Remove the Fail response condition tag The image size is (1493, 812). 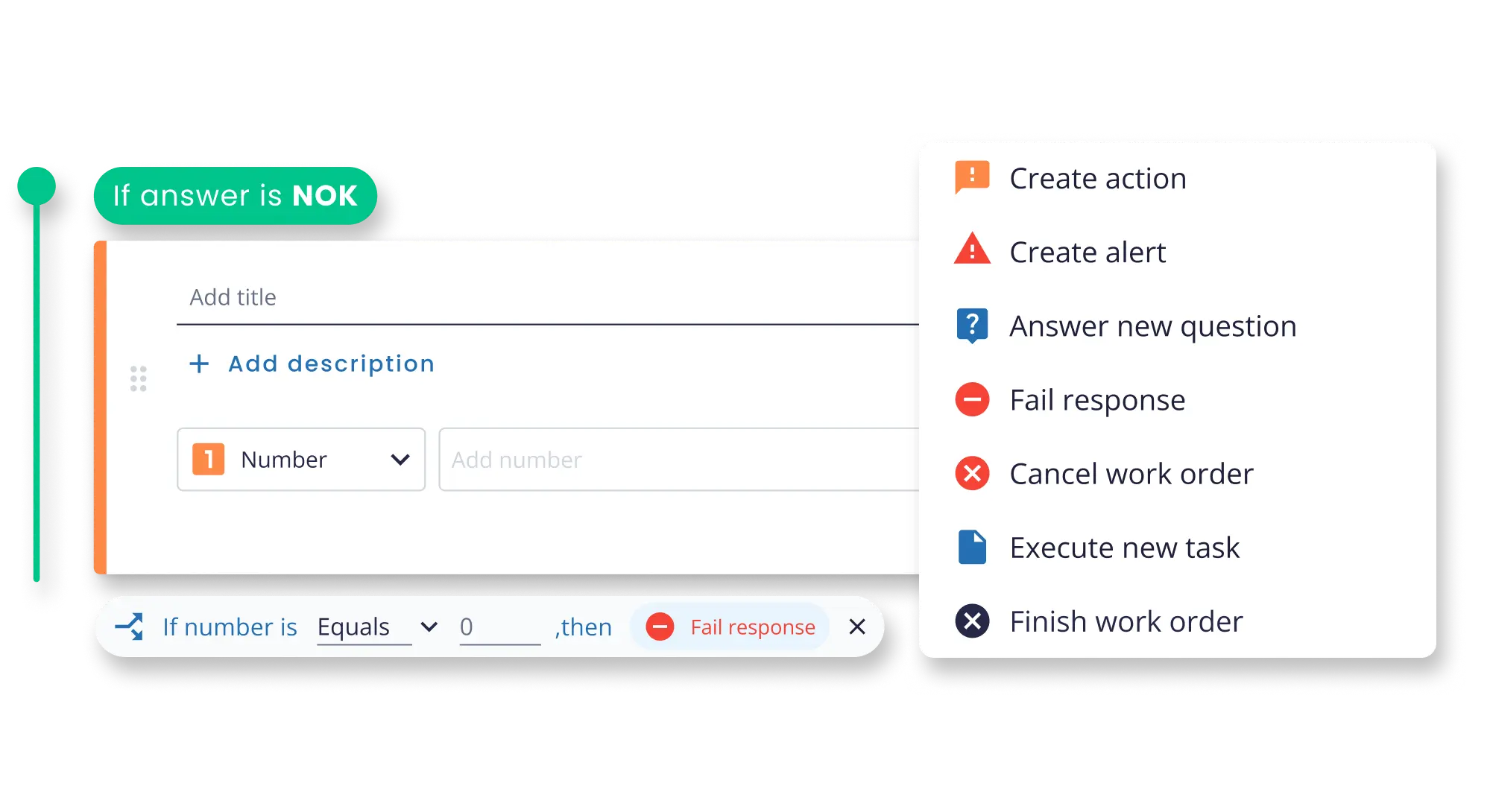point(854,627)
